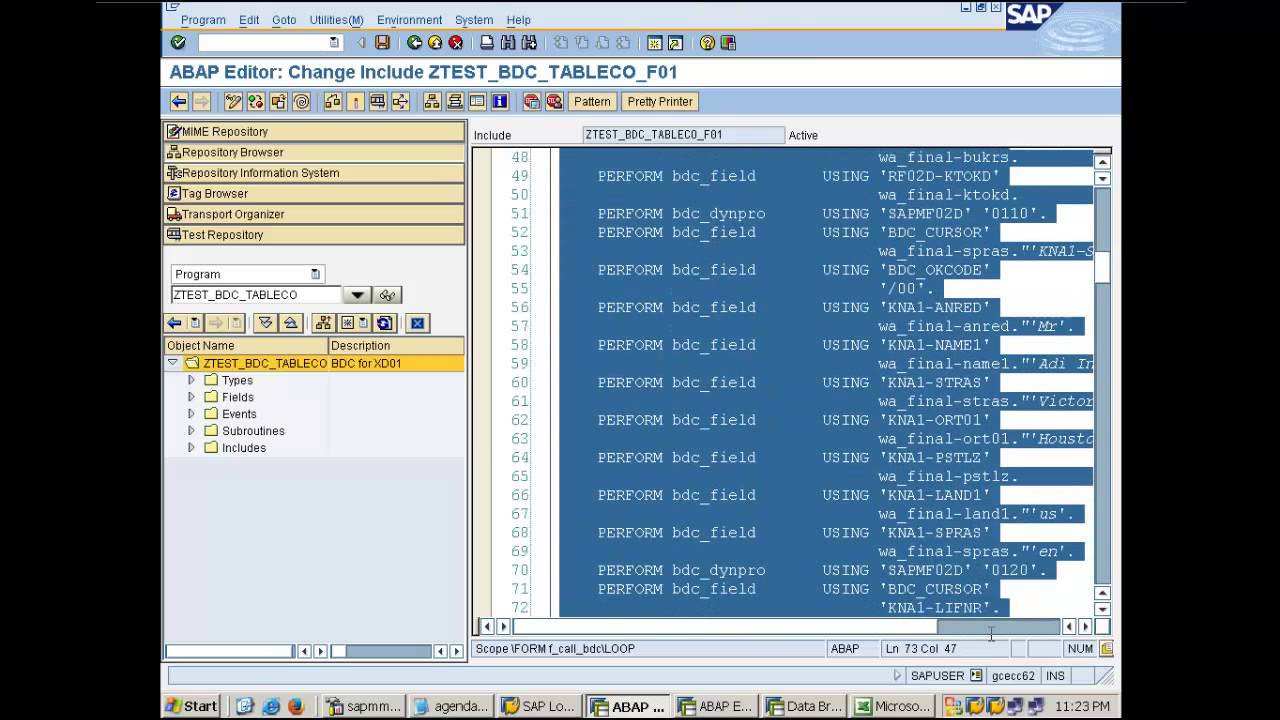Click the Find binoculars icon
Image resolution: width=1280 pixels, height=720 pixels.
(508, 43)
